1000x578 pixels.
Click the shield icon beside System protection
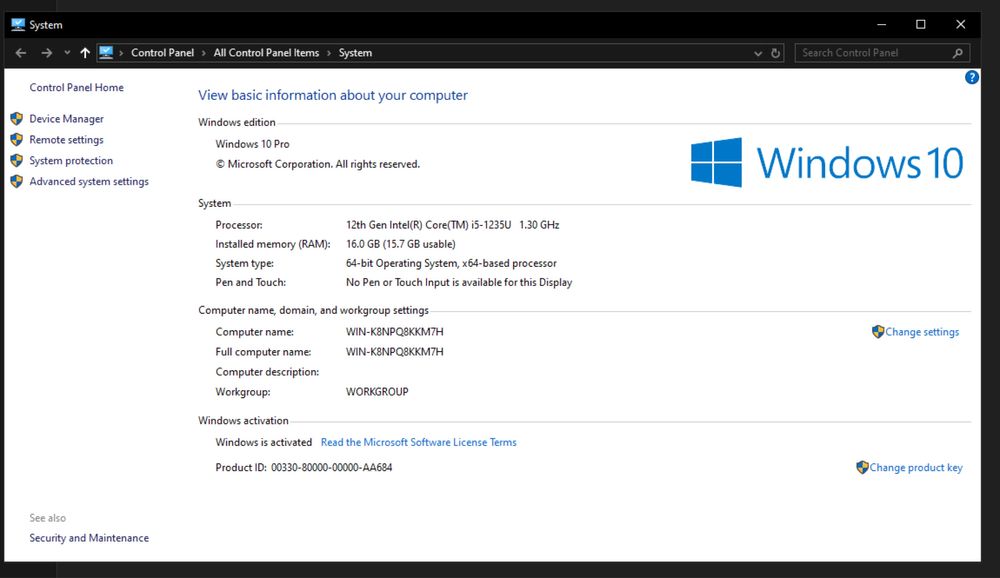click(16, 161)
